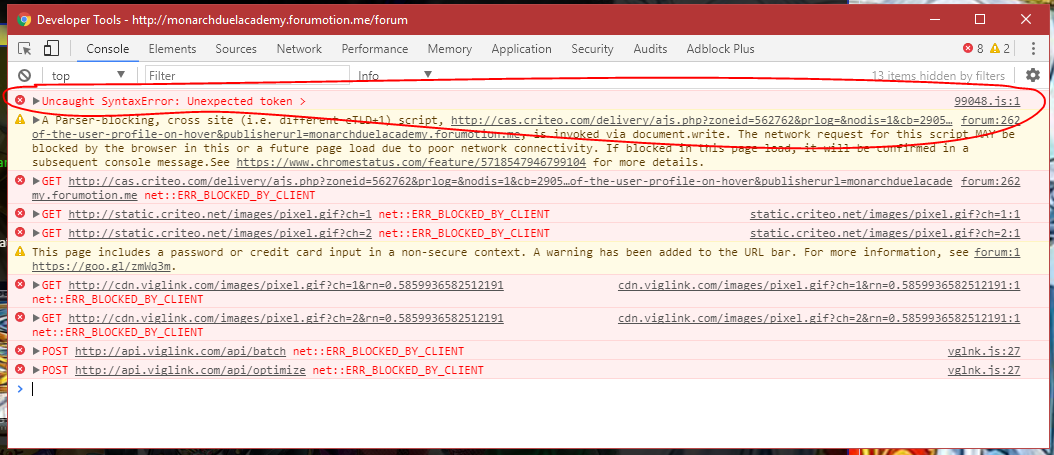The height and width of the screenshot is (455, 1054).
Task: Click the yellow warning count badge showing 2
Action: [x=1000, y=48]
